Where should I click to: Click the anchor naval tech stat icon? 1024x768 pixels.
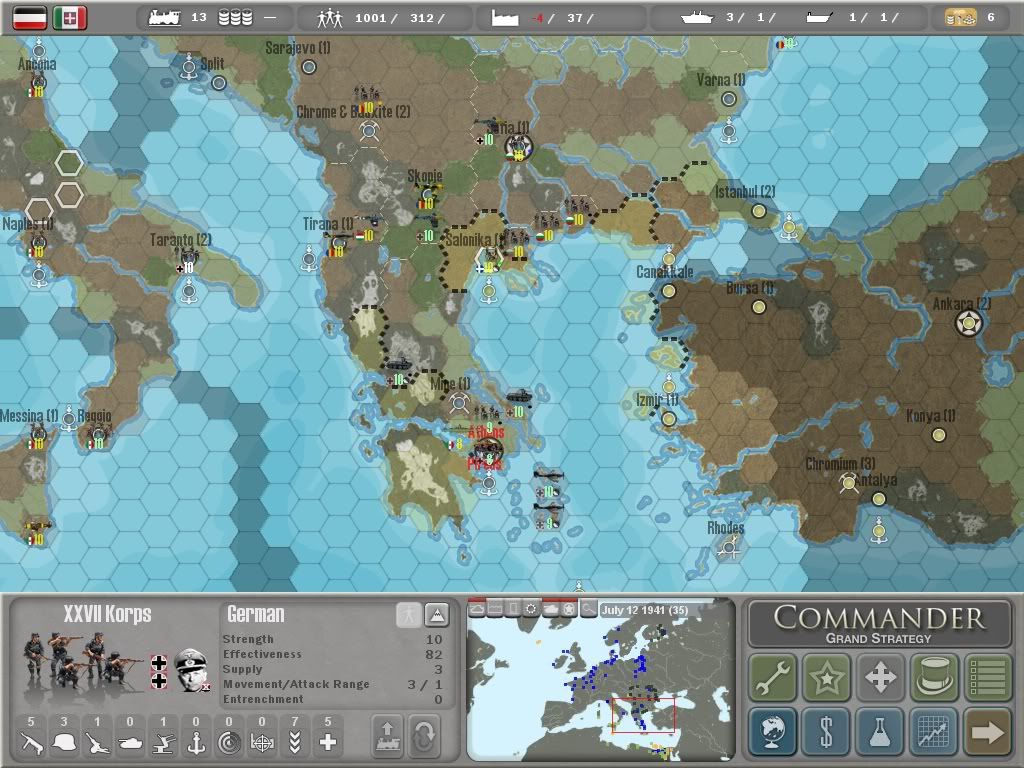coord(196,743)
